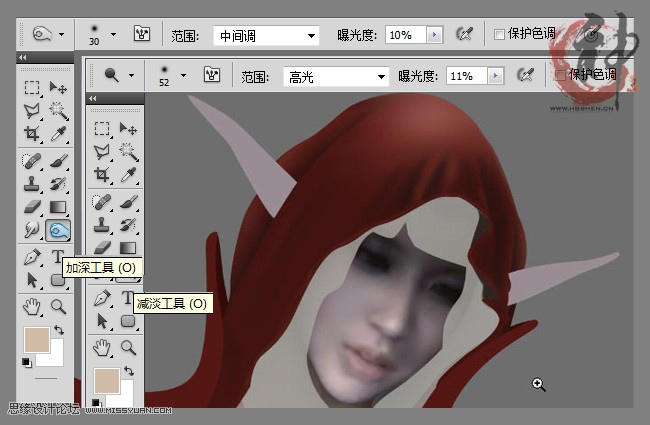Viewport: 650px width, 425px height.
Task: Select the History Brush tool in left toolbox
Action: (58, 184)
